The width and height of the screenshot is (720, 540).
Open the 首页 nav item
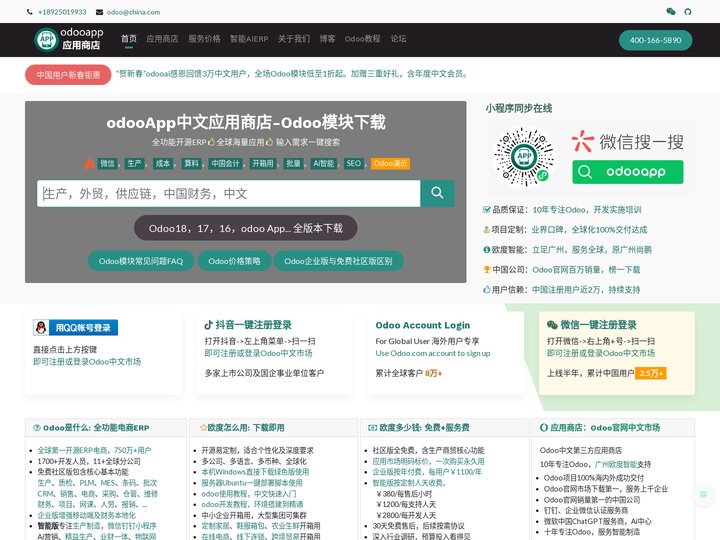[129, 39]
